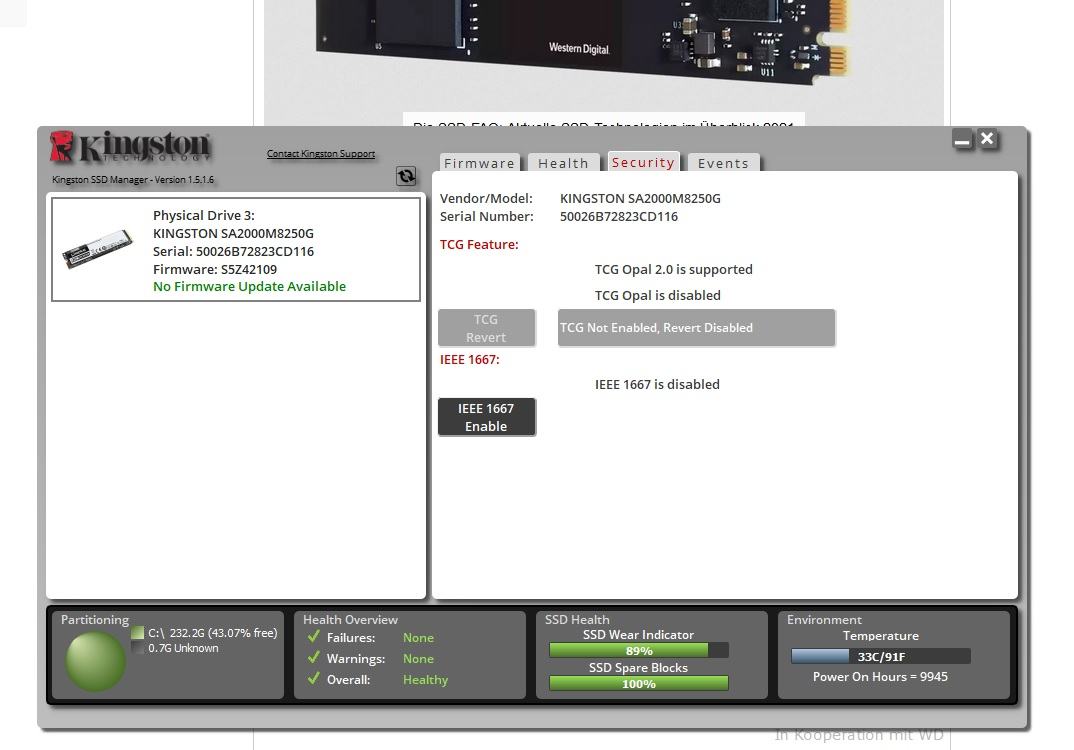The image size is (1074, 750).
Task: Click the SSD drive thumbnail image
Action: point(97,249)
